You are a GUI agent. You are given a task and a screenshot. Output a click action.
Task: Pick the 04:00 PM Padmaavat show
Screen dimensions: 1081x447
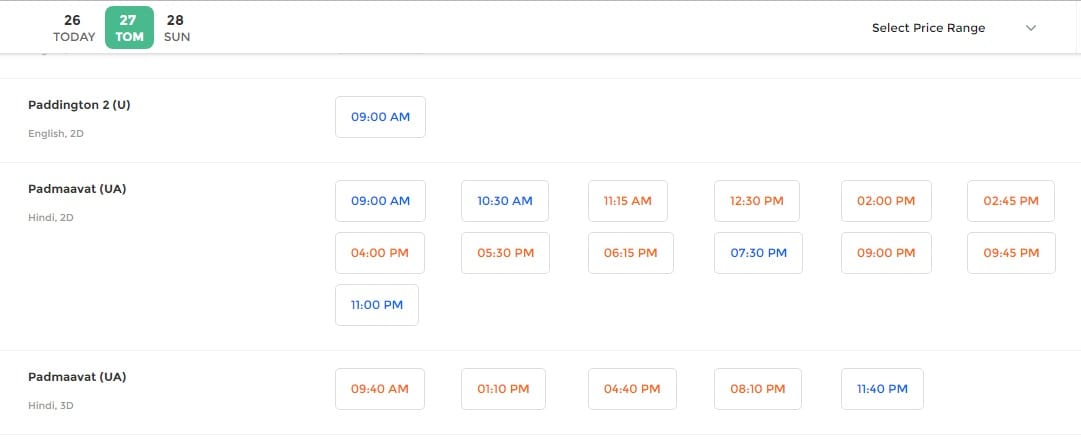point(380,252)
